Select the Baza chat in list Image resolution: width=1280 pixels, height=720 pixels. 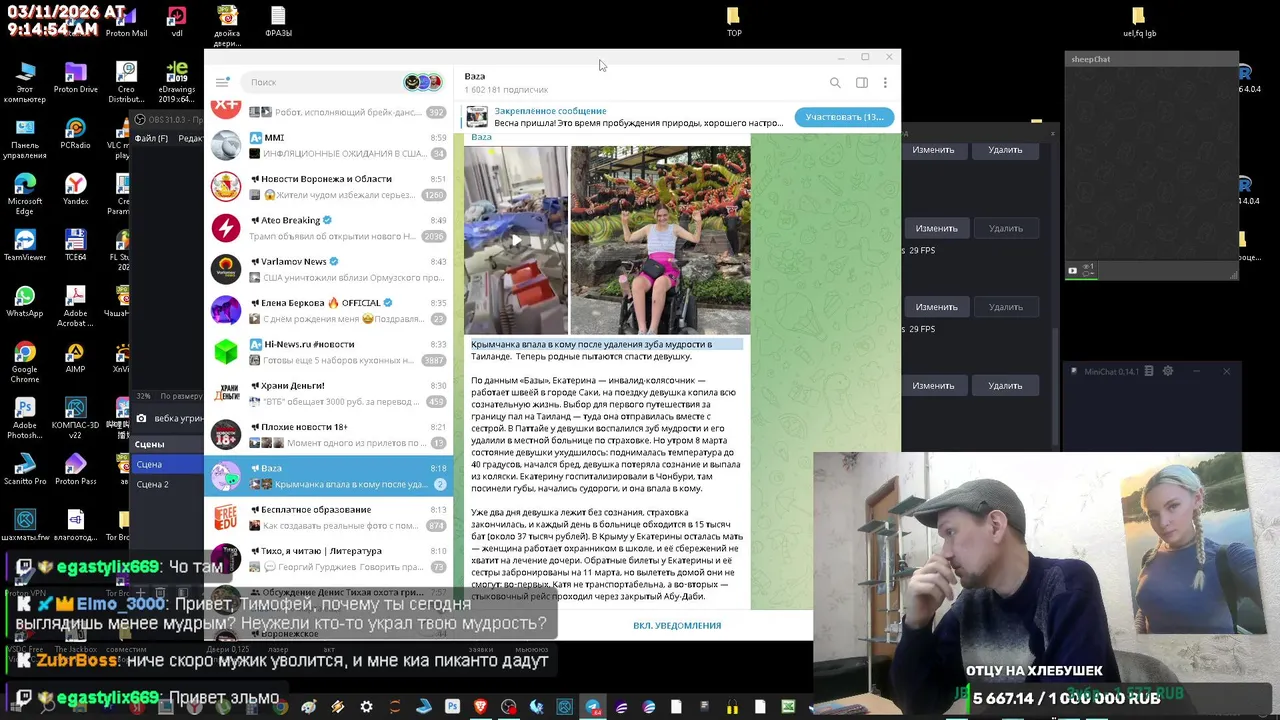[329, 476]
